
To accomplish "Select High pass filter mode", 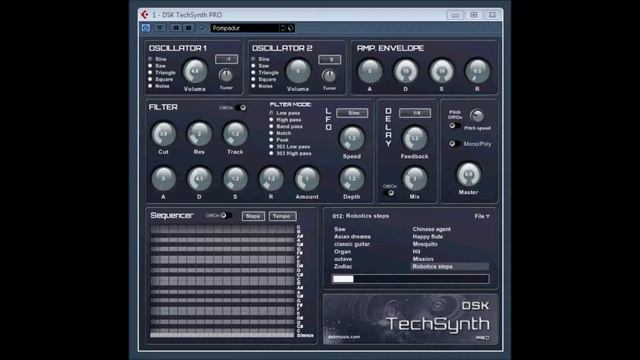I will click(285, 120).
